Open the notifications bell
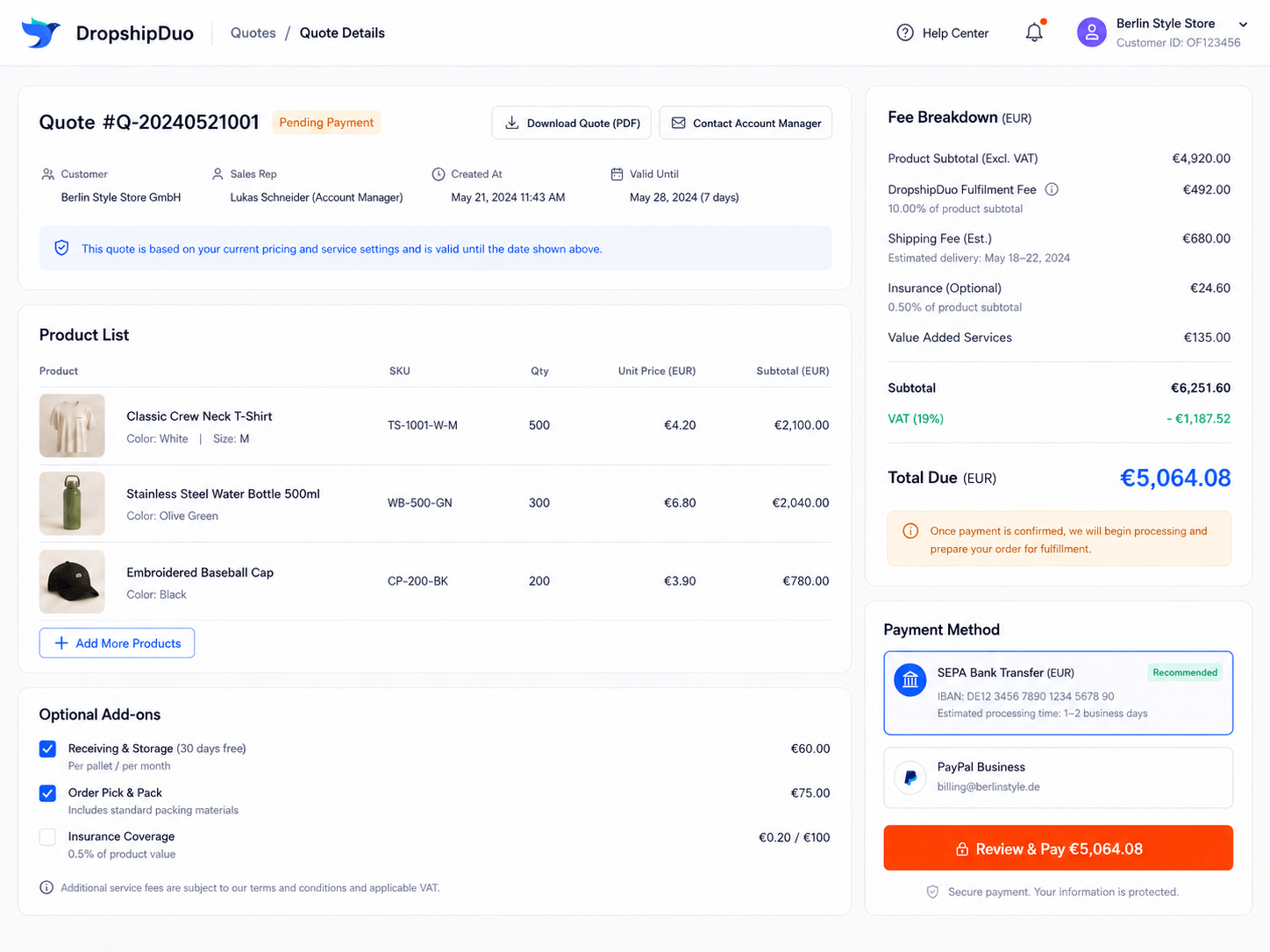Screen dimensions: 1270x952 (1035, 32)
